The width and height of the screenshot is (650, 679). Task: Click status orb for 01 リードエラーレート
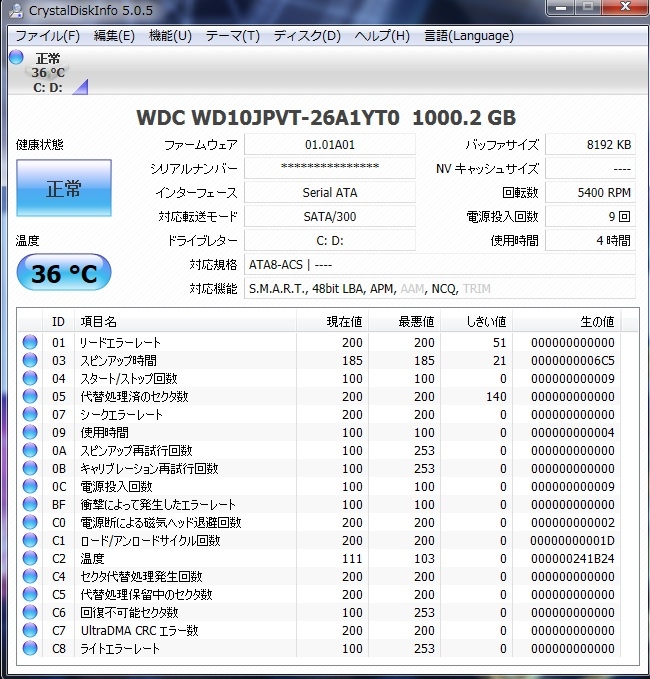coord(30,342)
